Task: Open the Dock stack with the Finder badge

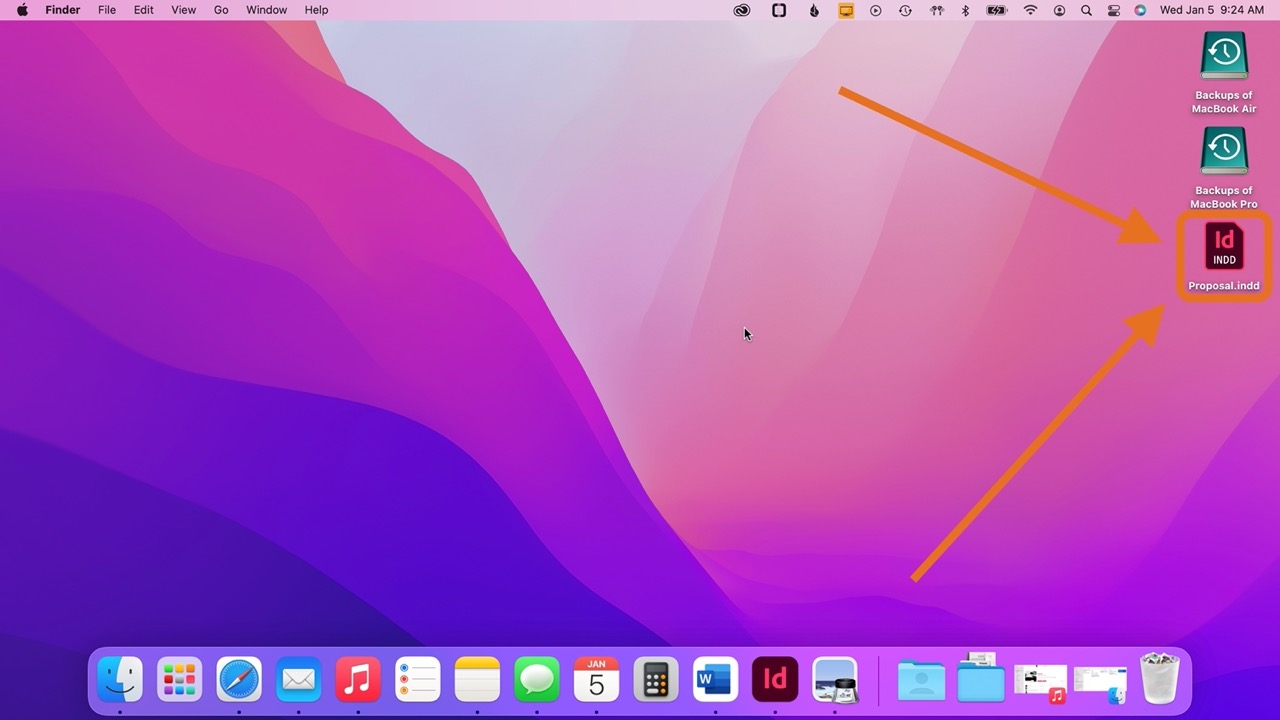Action: (1100, 684)
